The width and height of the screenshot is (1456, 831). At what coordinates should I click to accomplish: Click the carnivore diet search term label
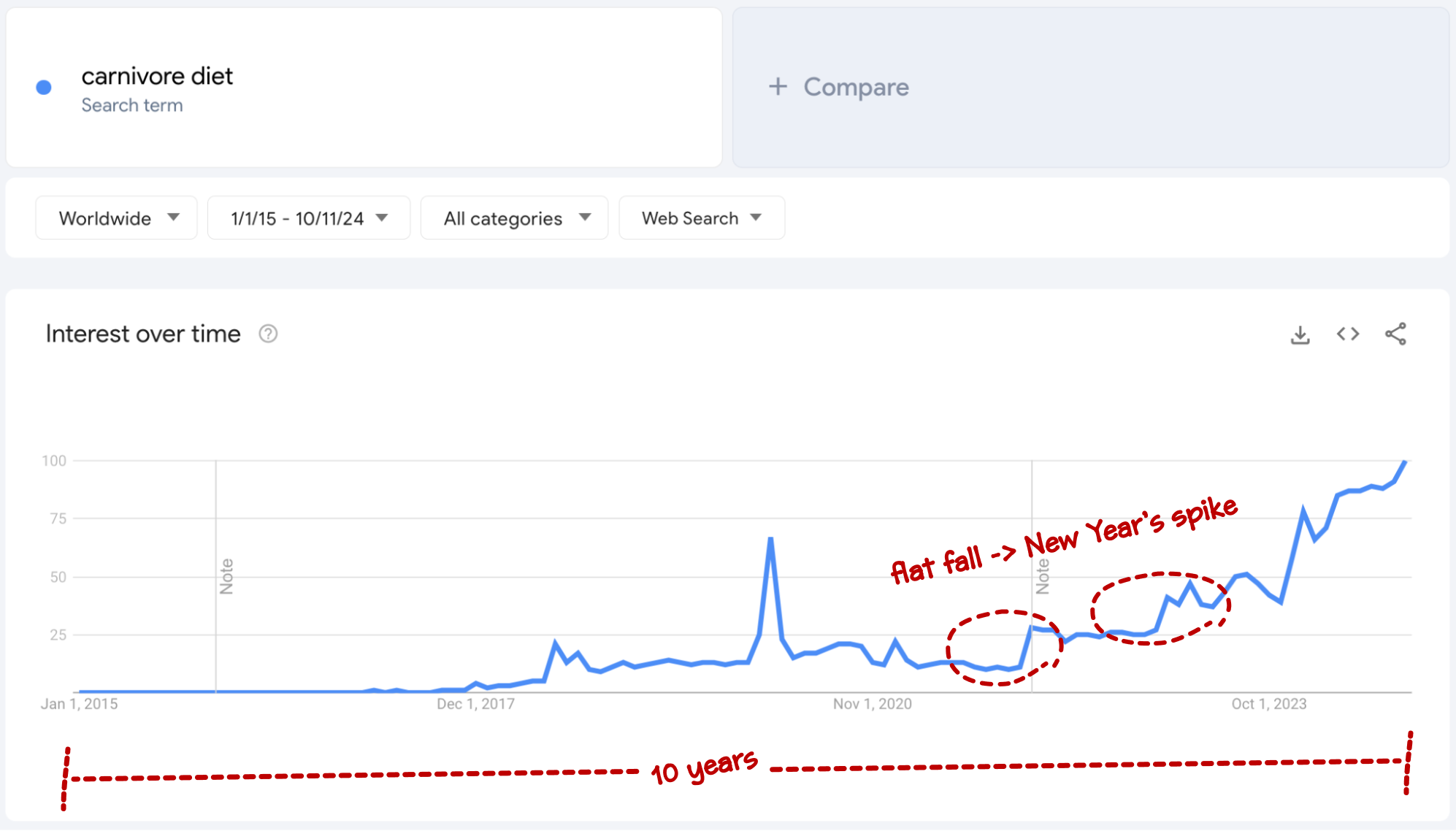pos(160,76)
